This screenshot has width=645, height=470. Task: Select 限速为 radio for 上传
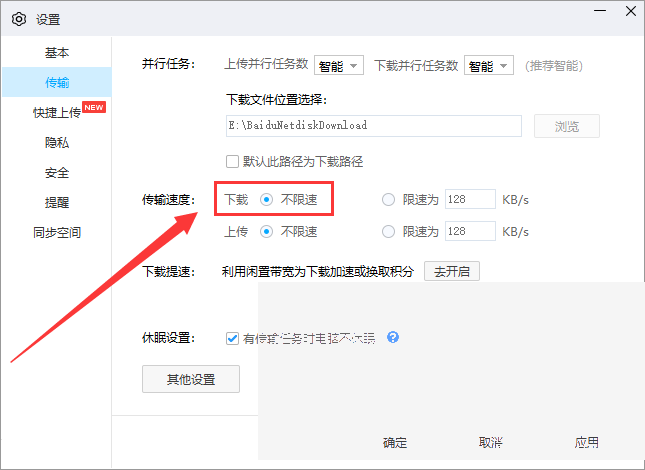[x=388, y=232]
